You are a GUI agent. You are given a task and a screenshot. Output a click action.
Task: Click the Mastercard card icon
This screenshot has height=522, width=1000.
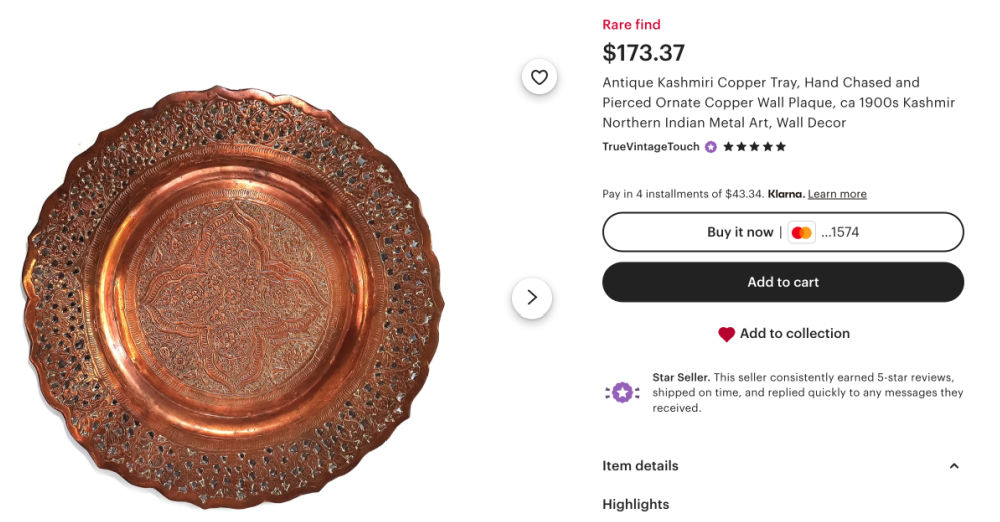[x=801, y=232]
